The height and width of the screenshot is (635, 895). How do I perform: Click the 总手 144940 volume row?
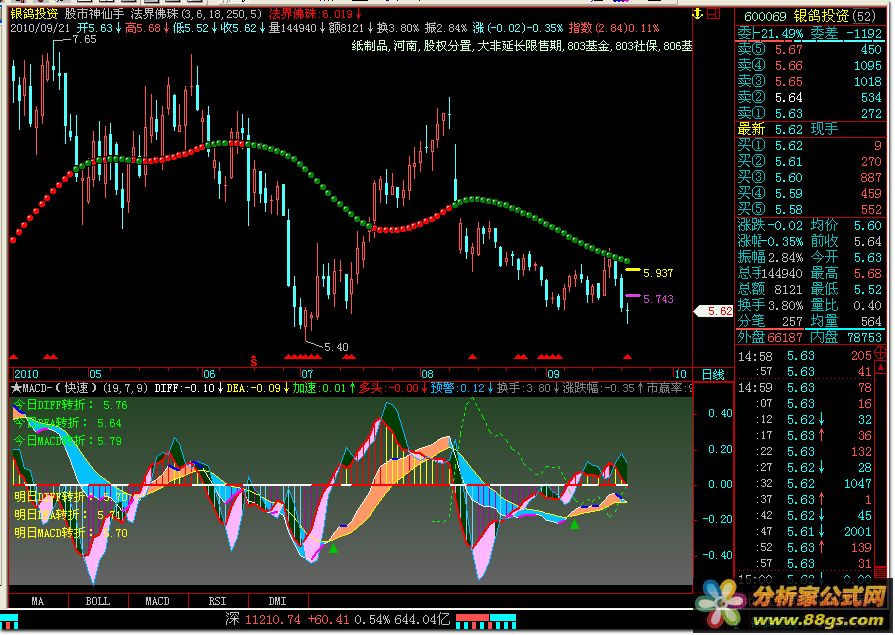(x=770, y=274)
